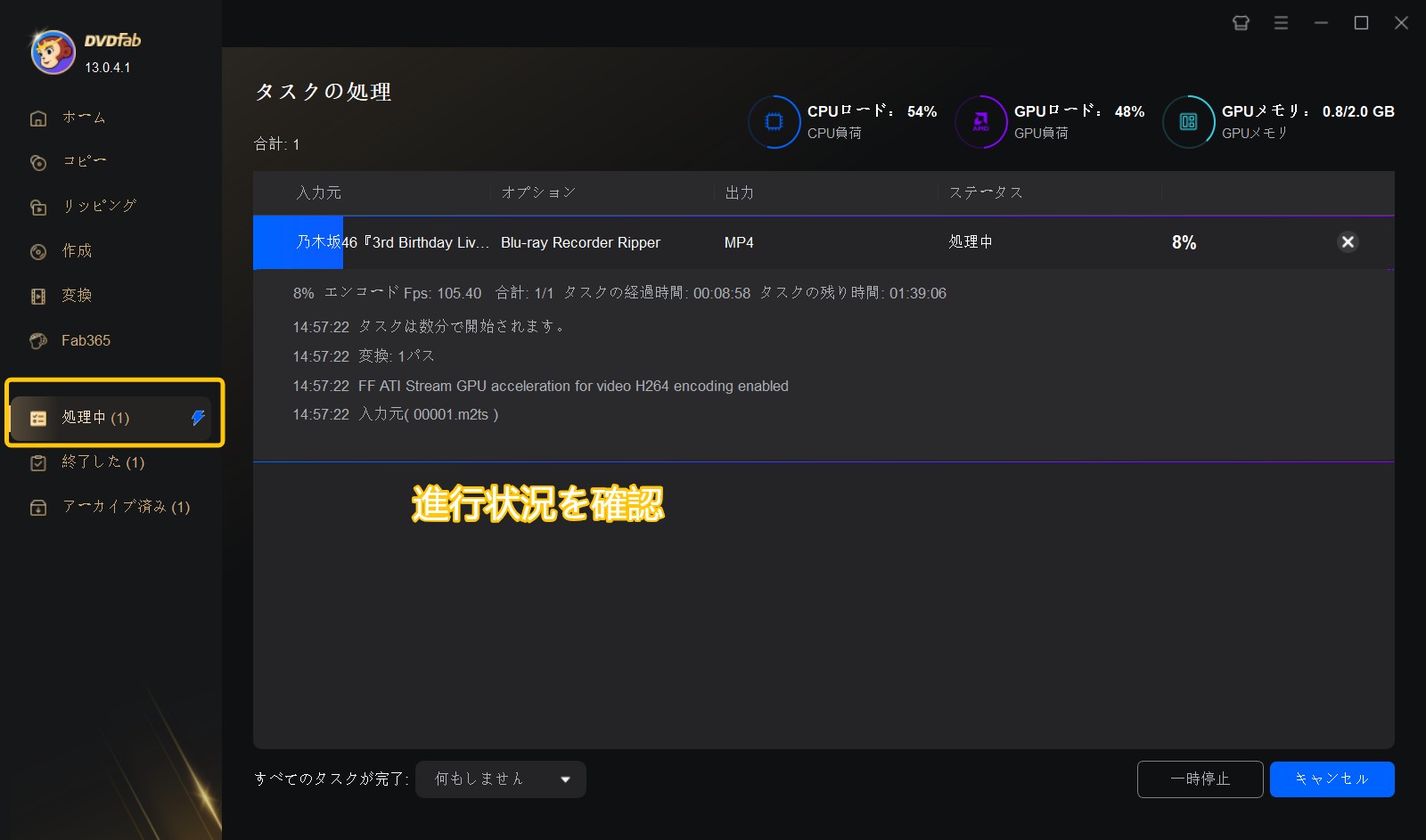
Task: Select 処理中 (1) task queue
Action: [x=111, y=418]
